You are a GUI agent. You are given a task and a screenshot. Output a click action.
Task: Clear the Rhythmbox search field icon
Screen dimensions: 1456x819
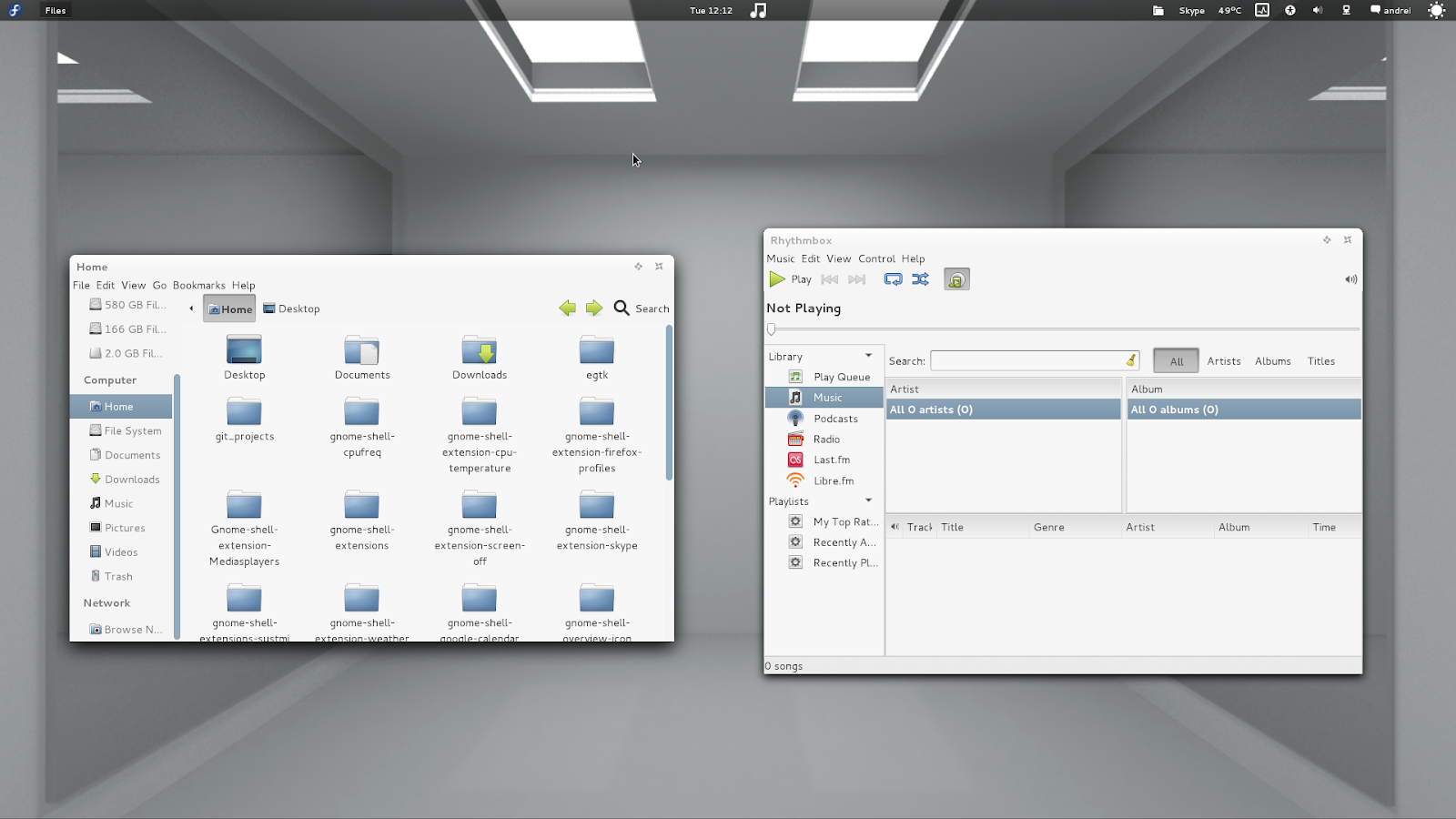point(1130,361)
